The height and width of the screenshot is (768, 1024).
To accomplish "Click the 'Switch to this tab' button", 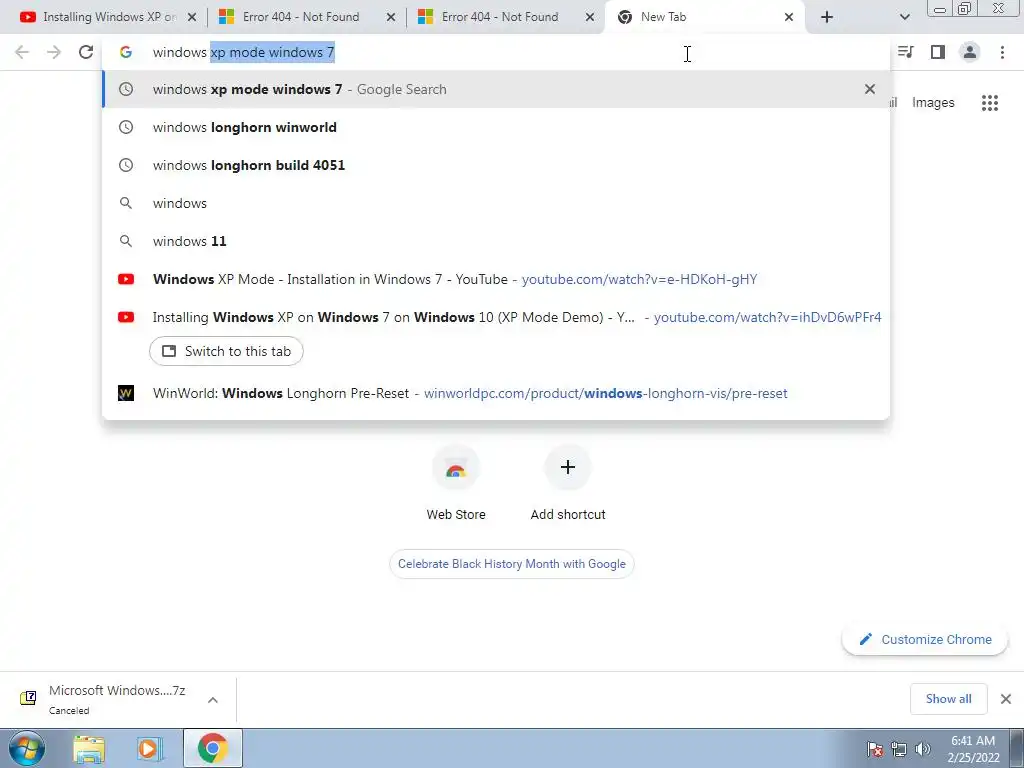I will pos(226,351).
